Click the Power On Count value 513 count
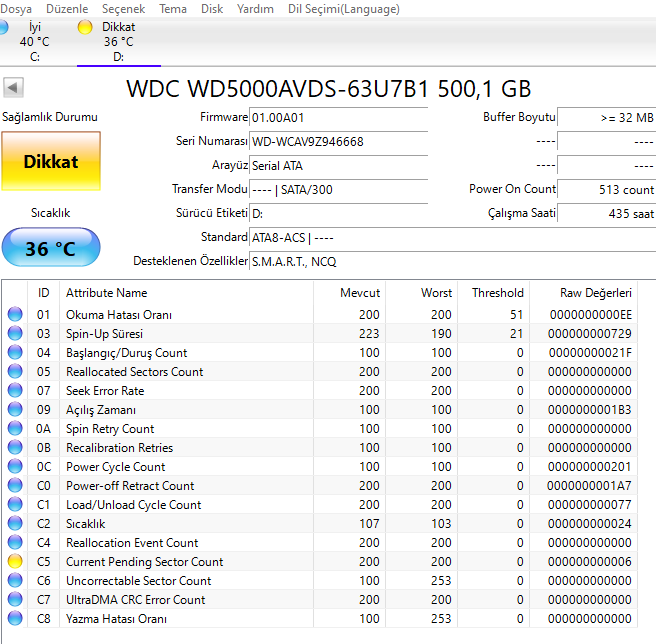The height and width of the screenshot is (644, 656). (x=607, y=190)
